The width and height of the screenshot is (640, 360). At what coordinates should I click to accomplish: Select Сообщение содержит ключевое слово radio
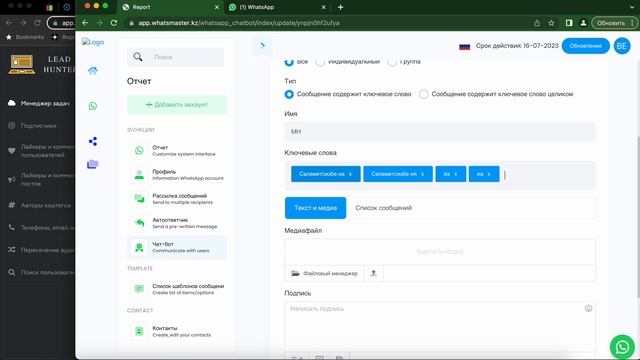tap(289, 94)
